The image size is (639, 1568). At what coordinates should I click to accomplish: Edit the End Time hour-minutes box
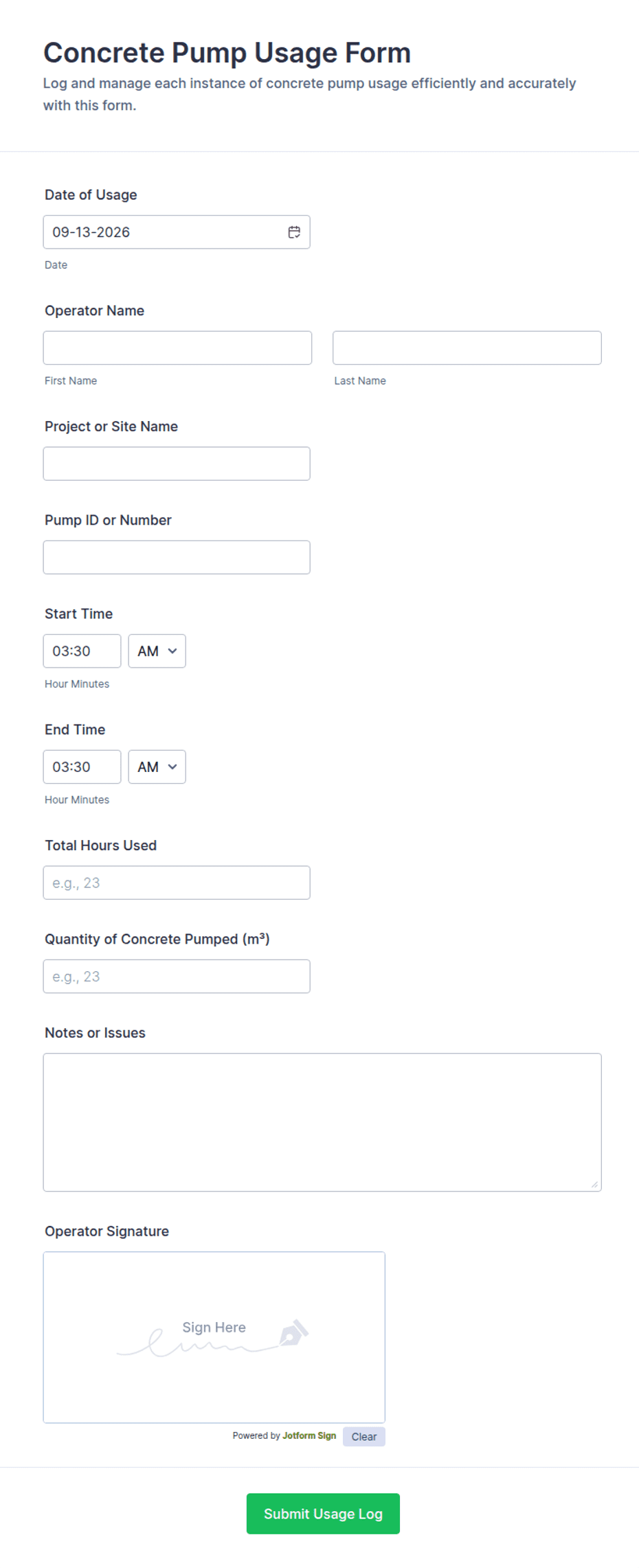pos(82,766)
